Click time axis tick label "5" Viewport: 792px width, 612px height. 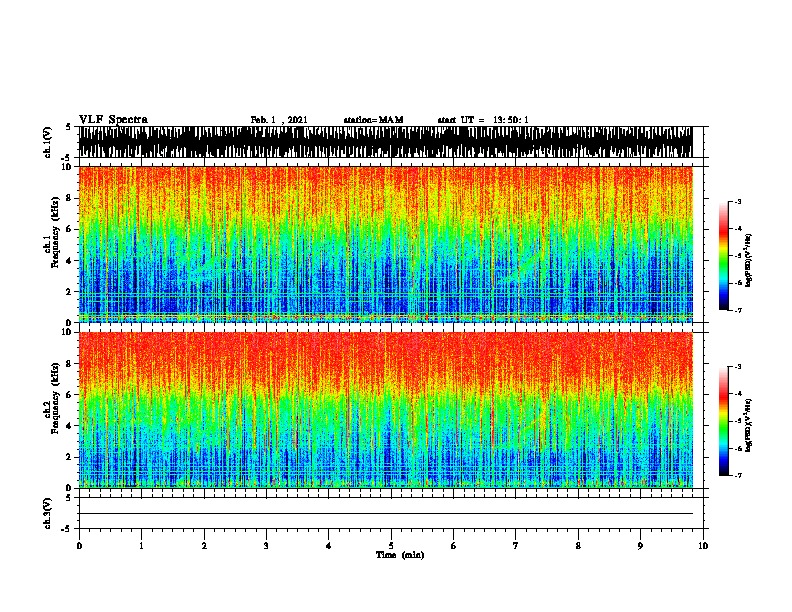391,546
